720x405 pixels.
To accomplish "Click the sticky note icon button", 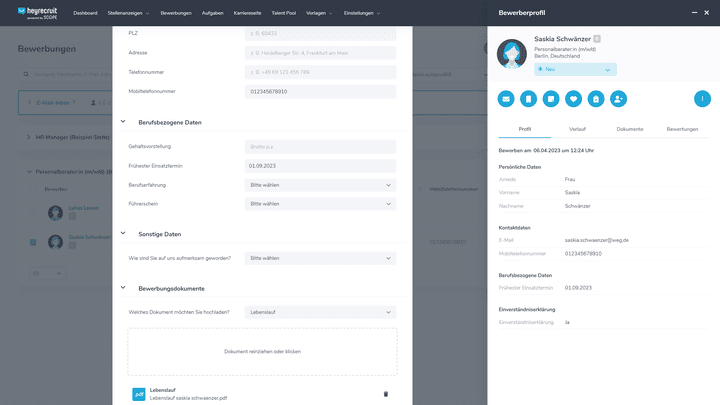I will coord(551,99).
